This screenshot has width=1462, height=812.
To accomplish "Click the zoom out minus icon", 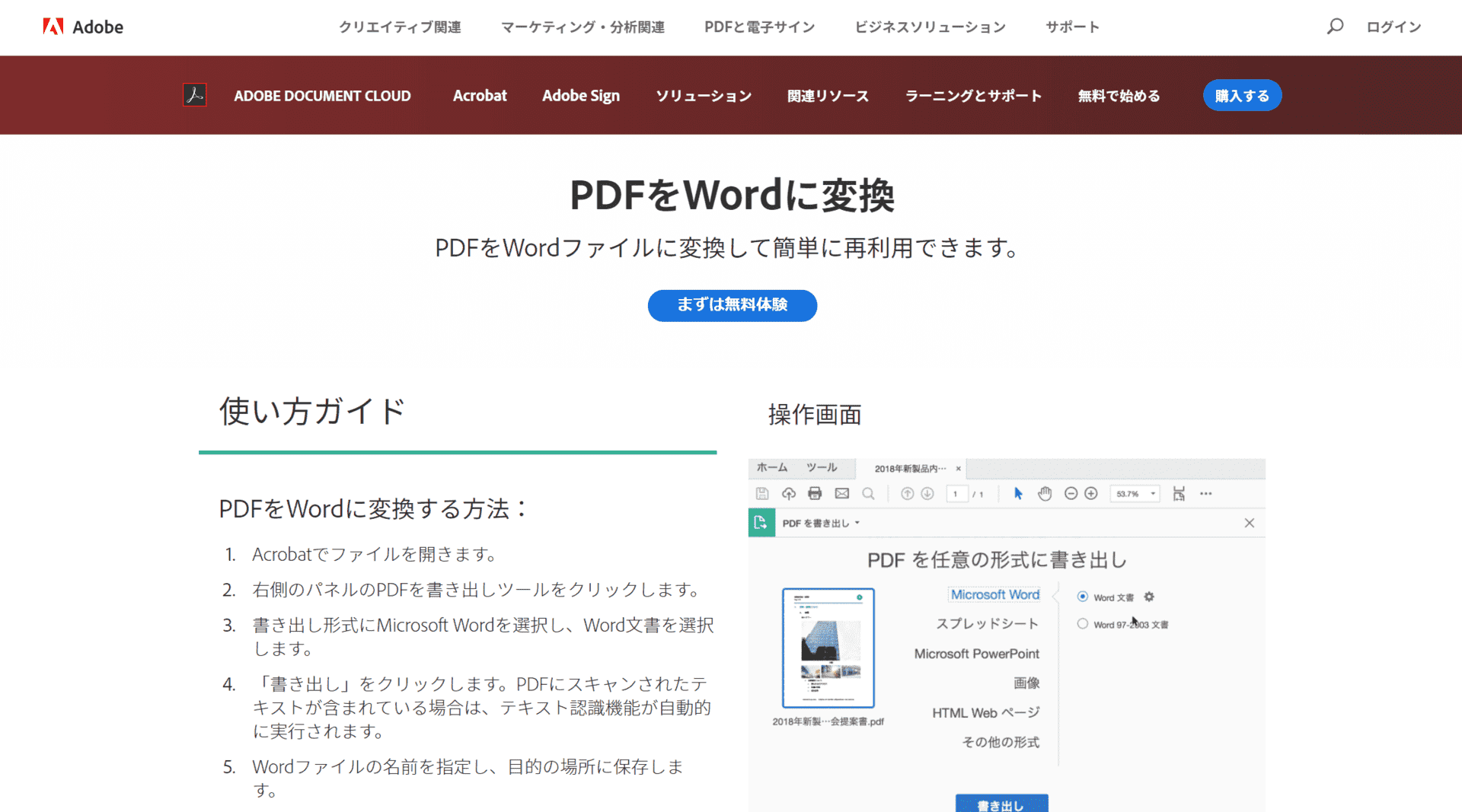I will [x=1071, y=494].
